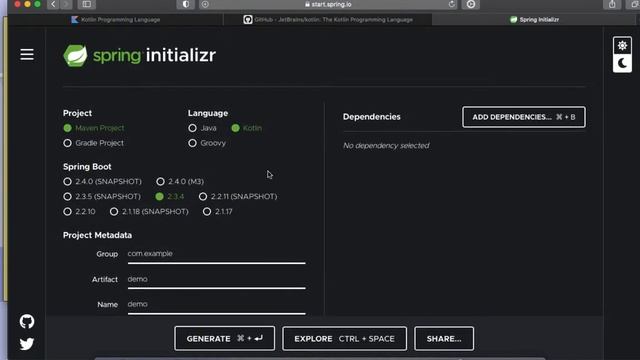
Task: Reload the page with the refresh icon
Action: 451,4
